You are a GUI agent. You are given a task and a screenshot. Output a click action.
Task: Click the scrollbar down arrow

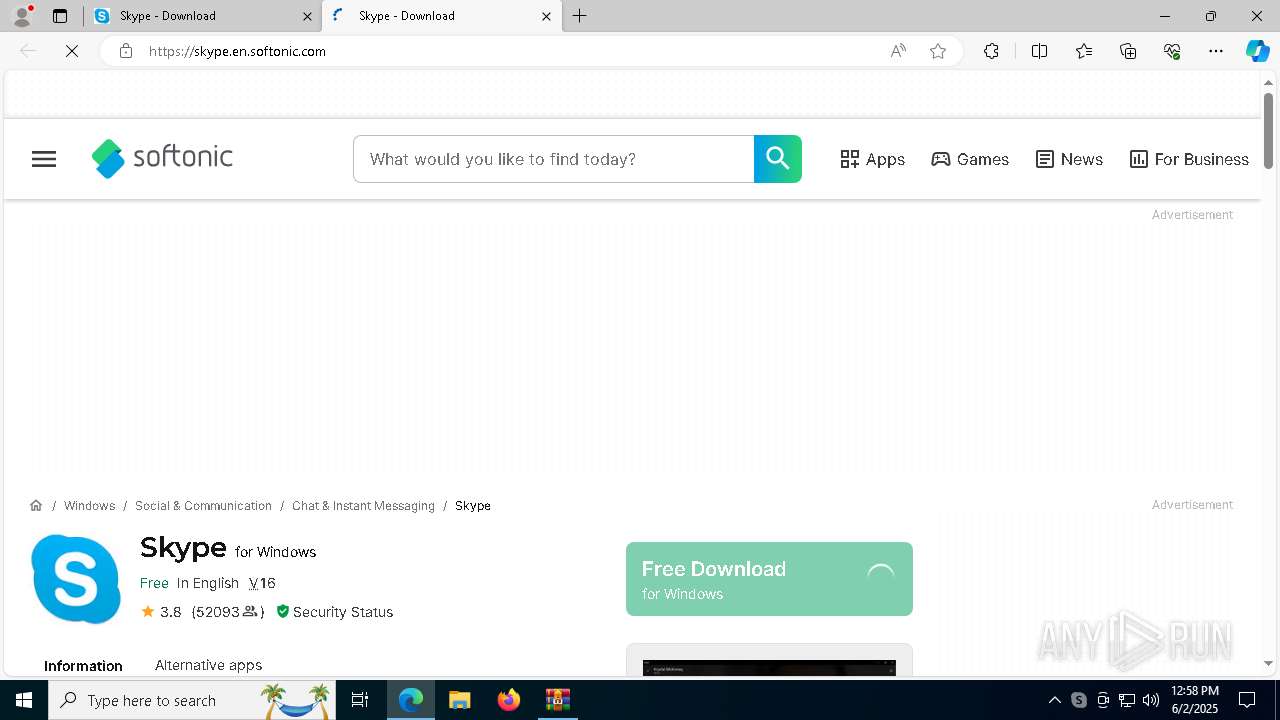pos(1268,663)
